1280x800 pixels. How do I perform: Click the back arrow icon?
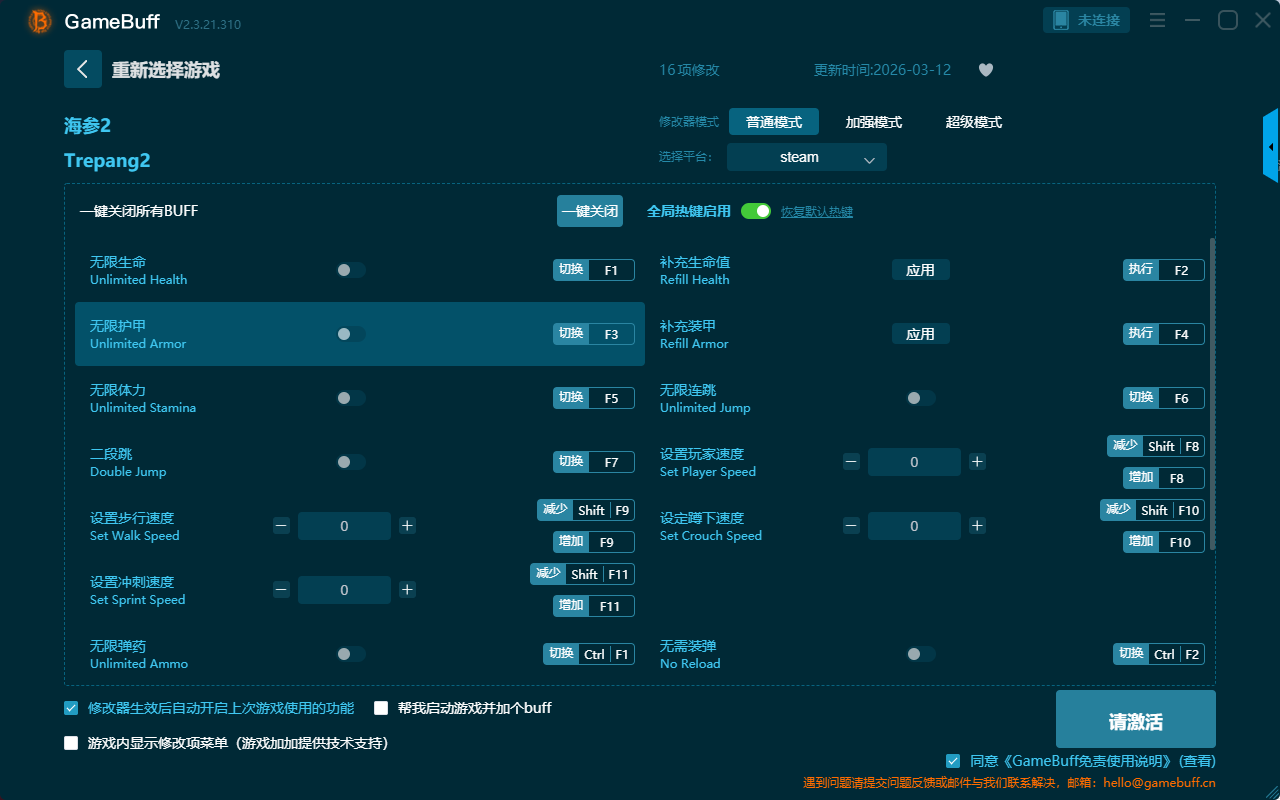tap(83, 69)
